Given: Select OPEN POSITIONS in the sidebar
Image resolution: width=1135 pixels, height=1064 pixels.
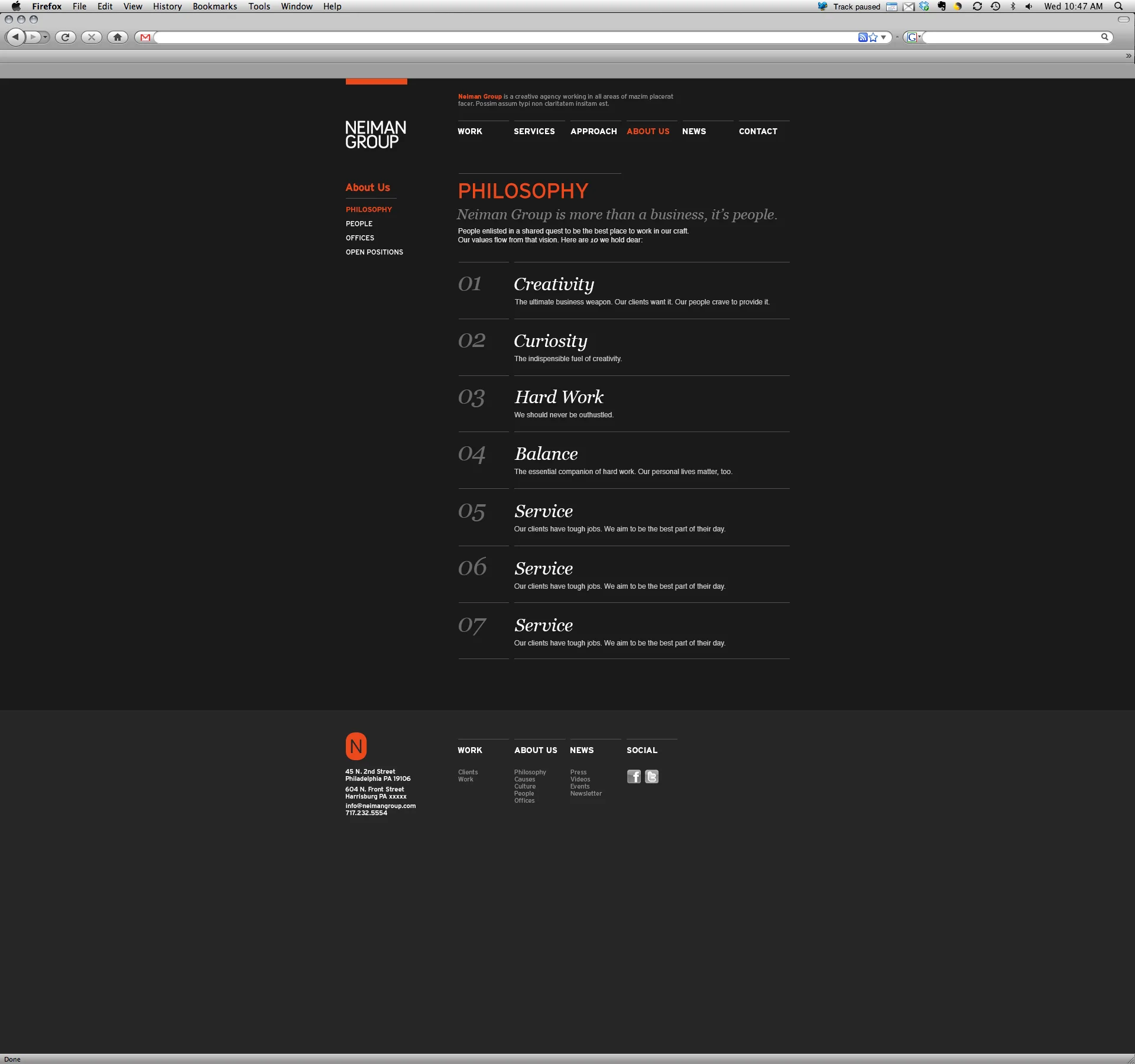Looking at the screenshot, I should click(374, 252).
